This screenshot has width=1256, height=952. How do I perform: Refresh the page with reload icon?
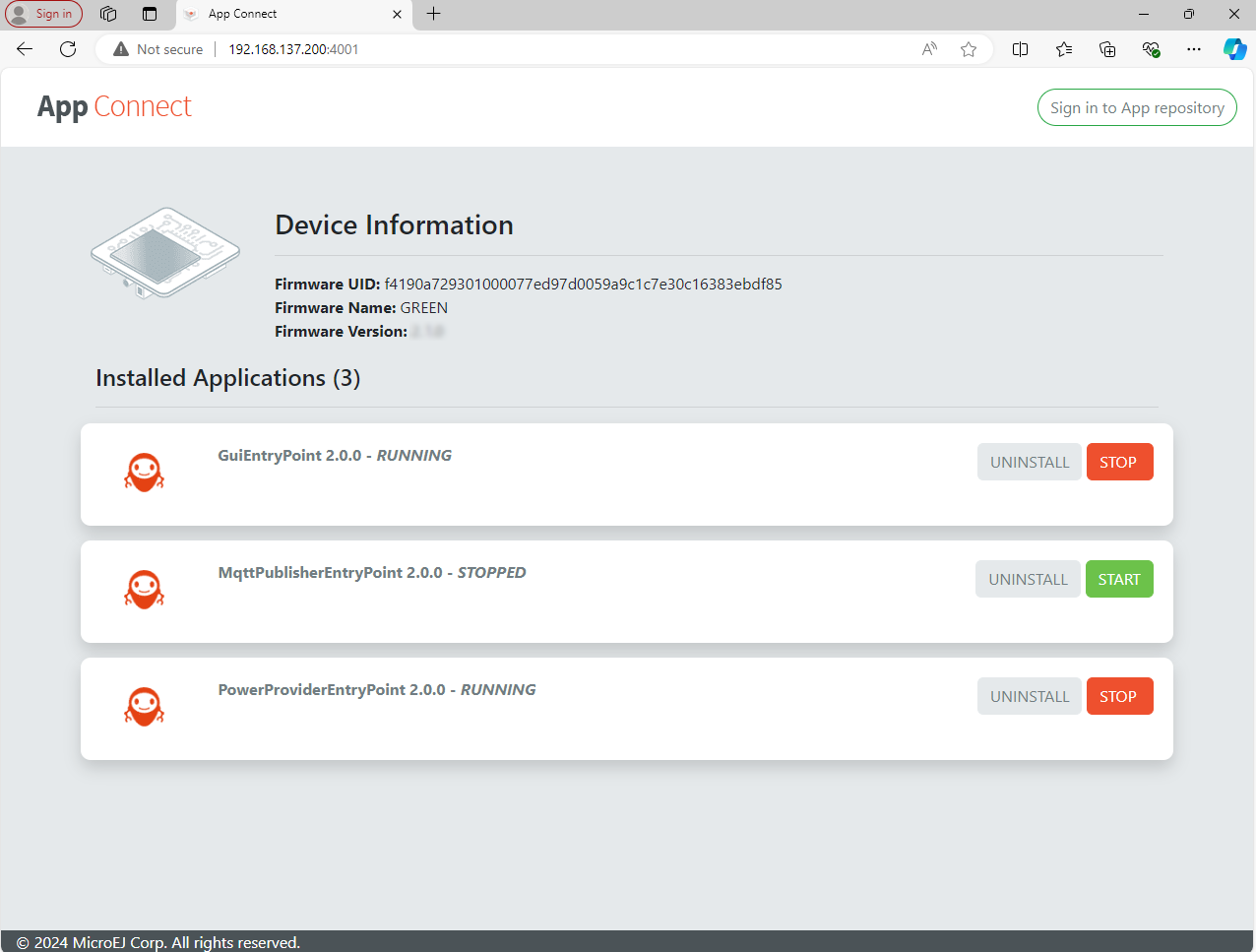point(68,49)
